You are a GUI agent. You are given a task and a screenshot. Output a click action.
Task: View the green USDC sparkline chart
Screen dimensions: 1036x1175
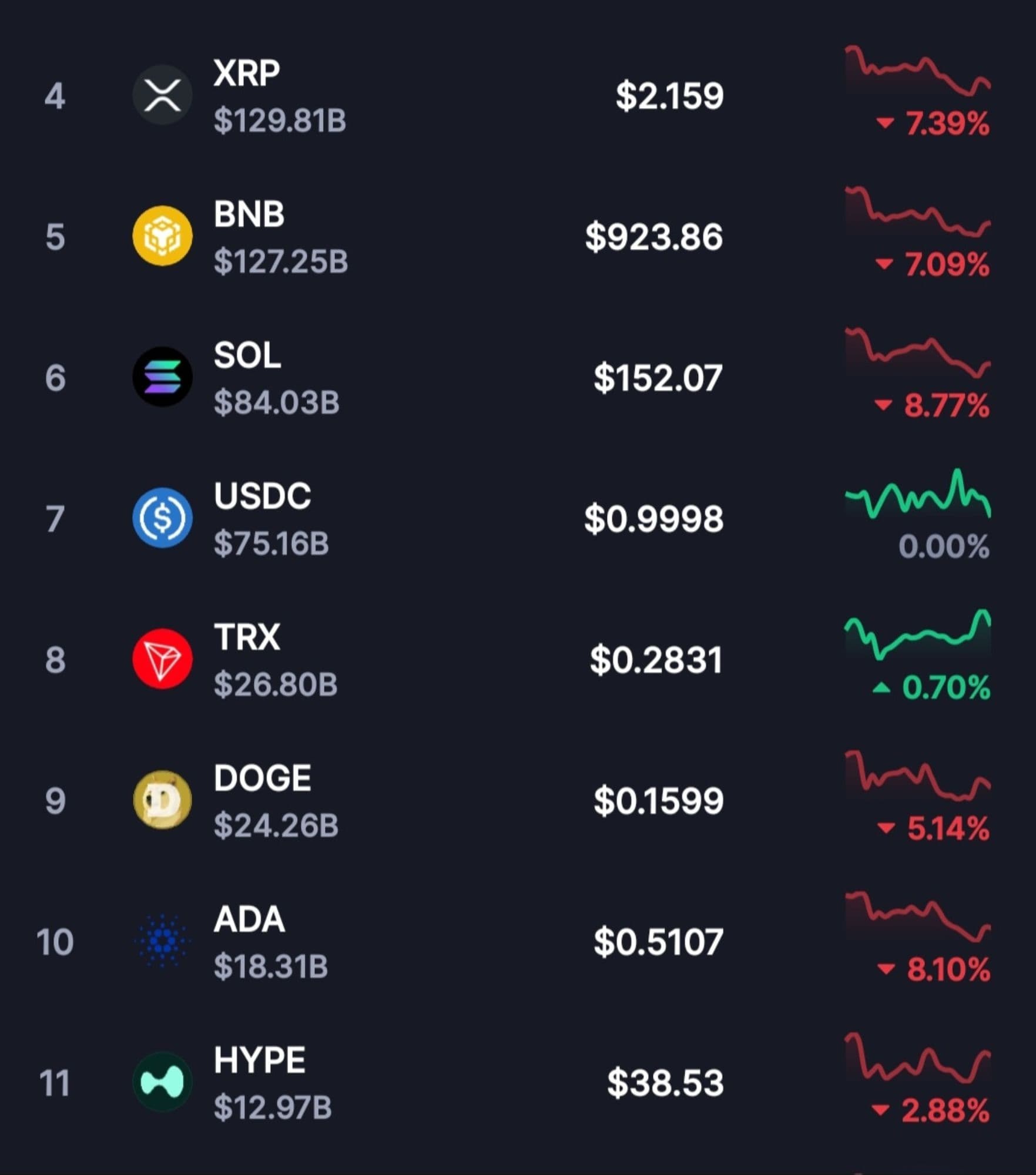pos(917,496)
